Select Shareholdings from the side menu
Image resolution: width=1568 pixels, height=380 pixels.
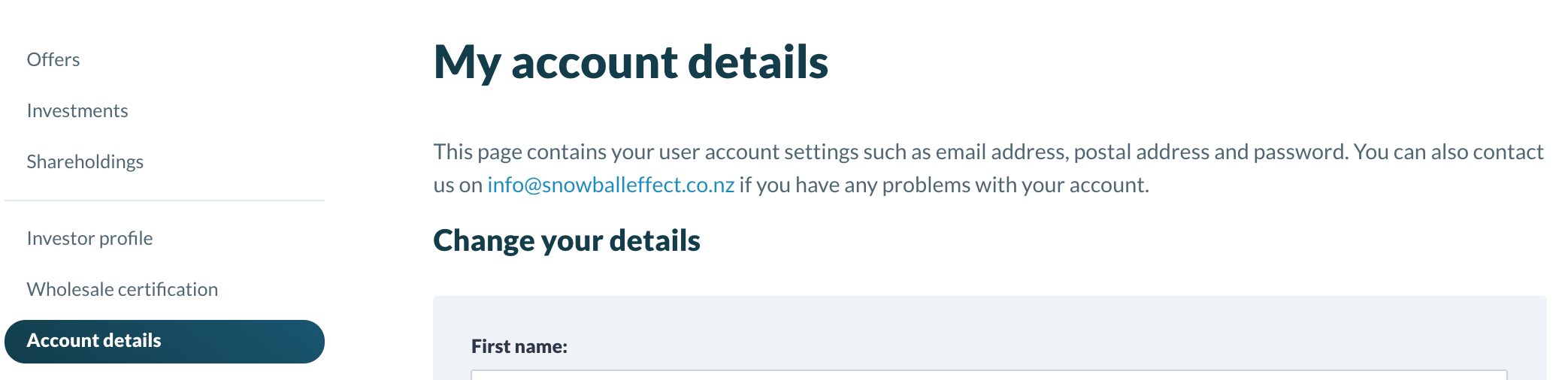[85, 161]
